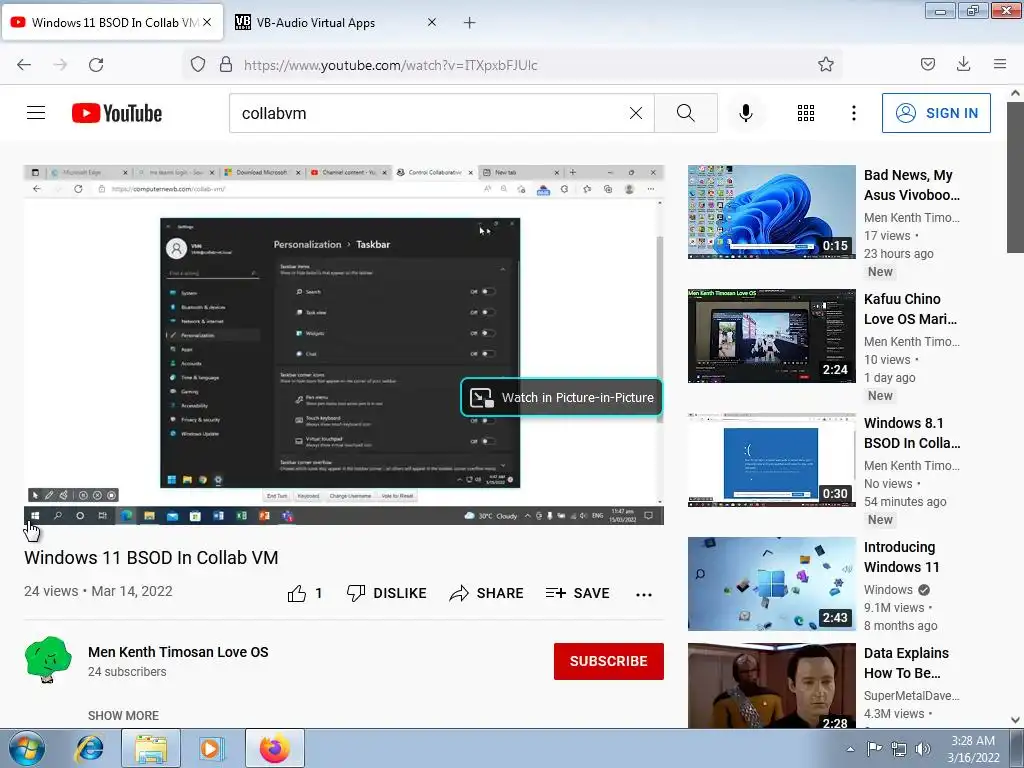Open Windows Explorer from taskbar
This screenshot has height=768, width=1024.
tap(150, 748)
